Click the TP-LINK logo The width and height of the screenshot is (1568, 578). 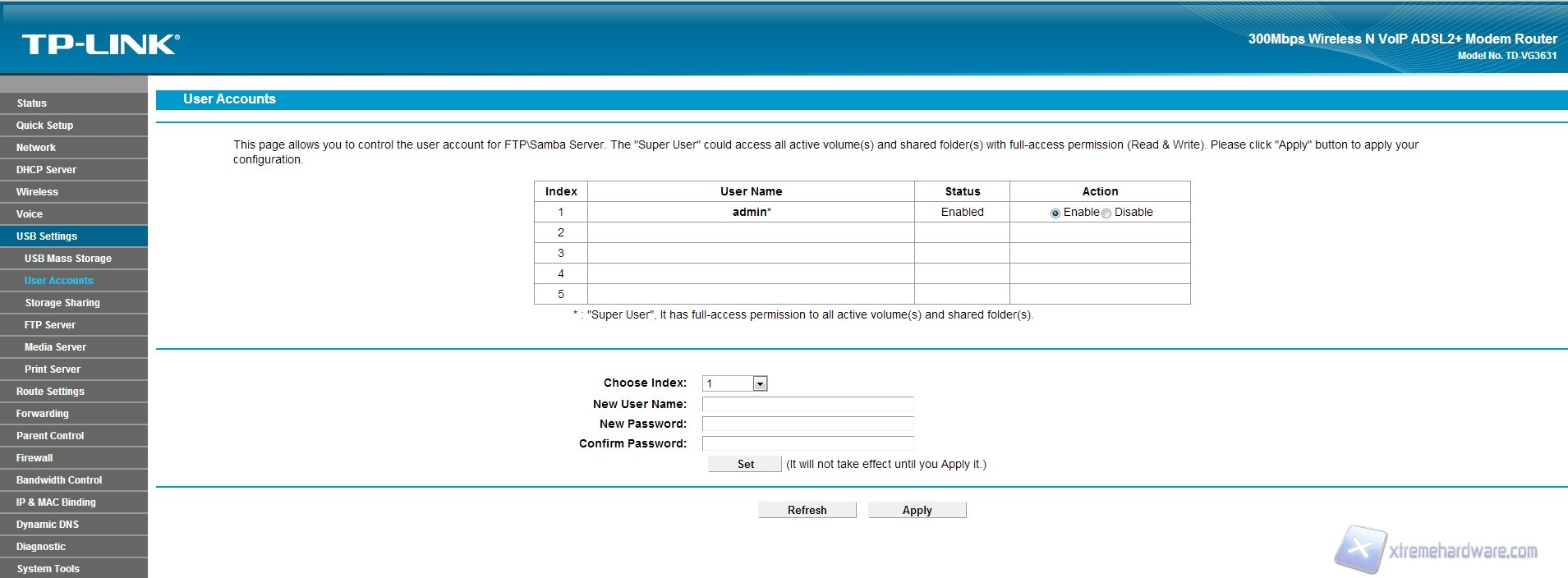coord(100,44)
